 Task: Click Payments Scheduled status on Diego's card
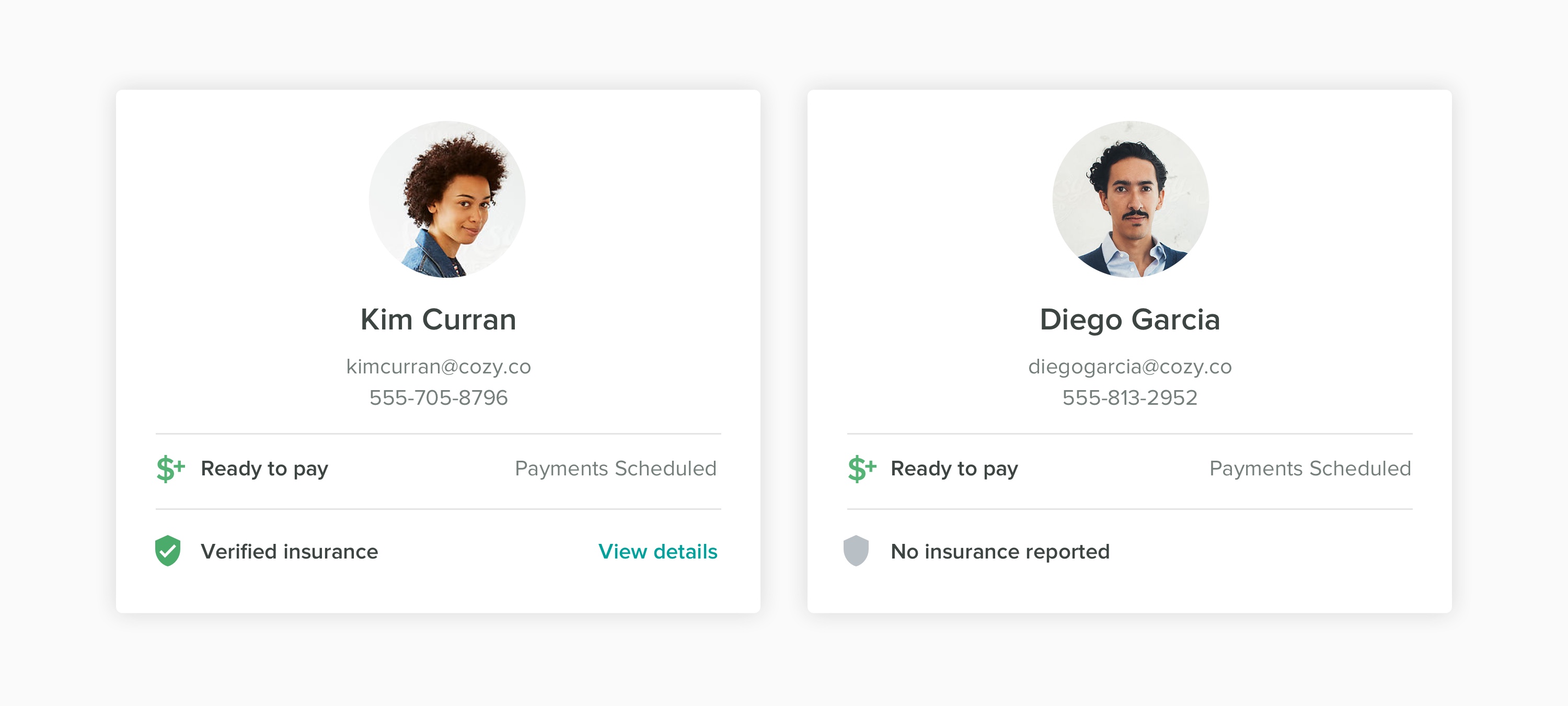pos(1310,469)
